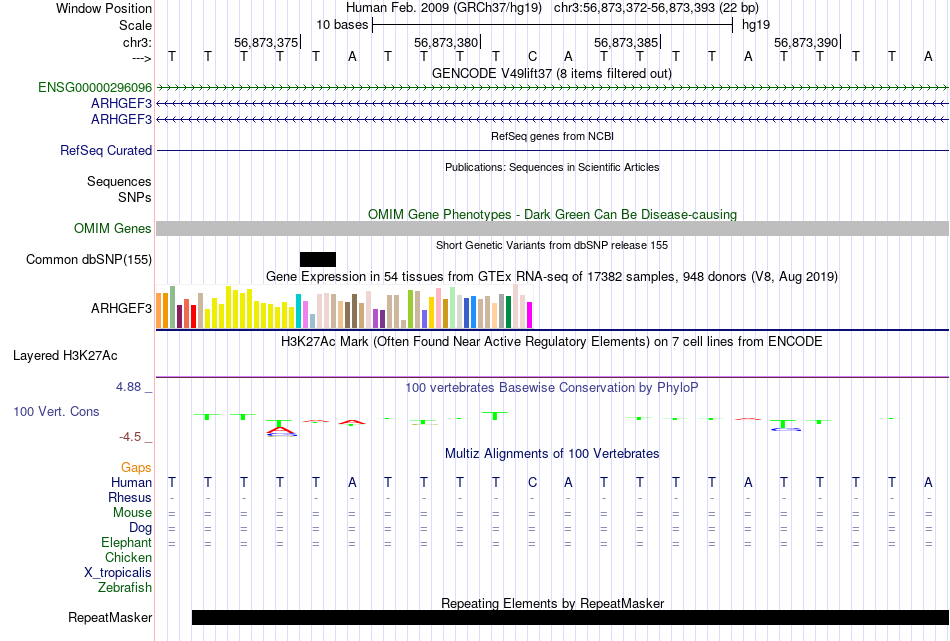Viewport: 950px width, 641px height.
Task: Open the RefSeq genes from NCBI title
Action: [552, 136]
